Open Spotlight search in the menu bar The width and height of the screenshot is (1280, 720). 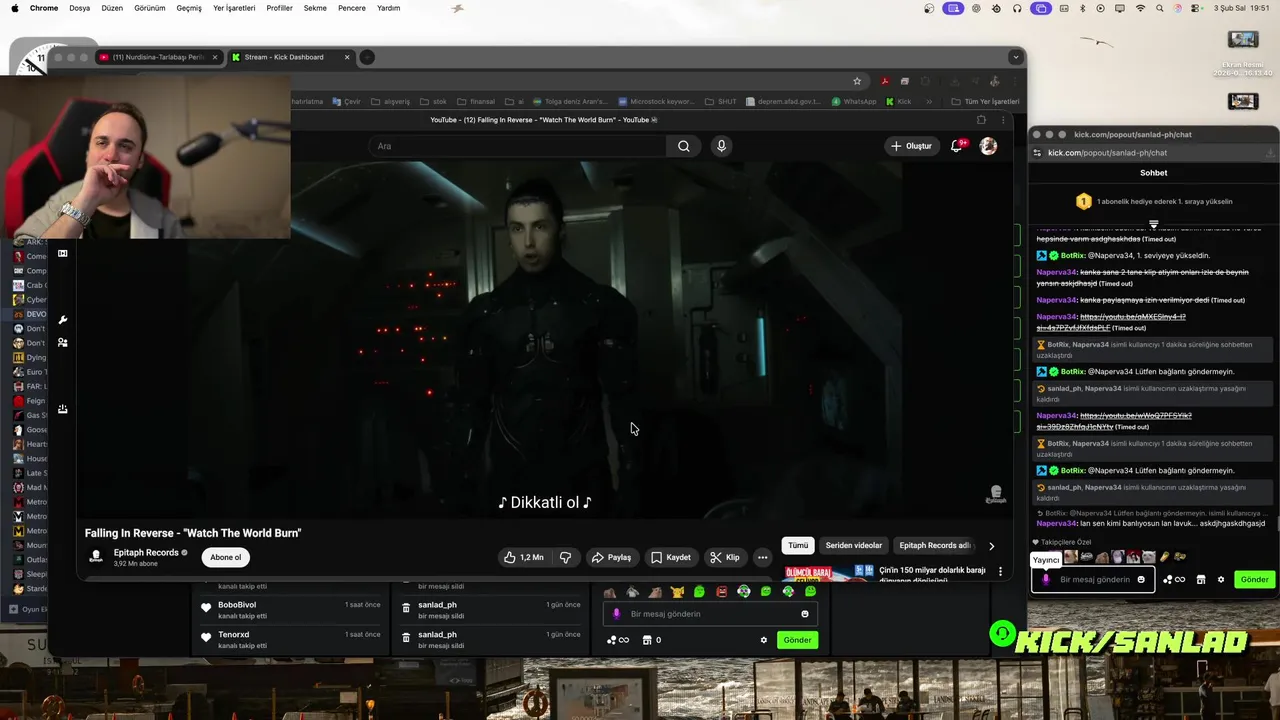pyautogui.click(x=1160, y=8)
